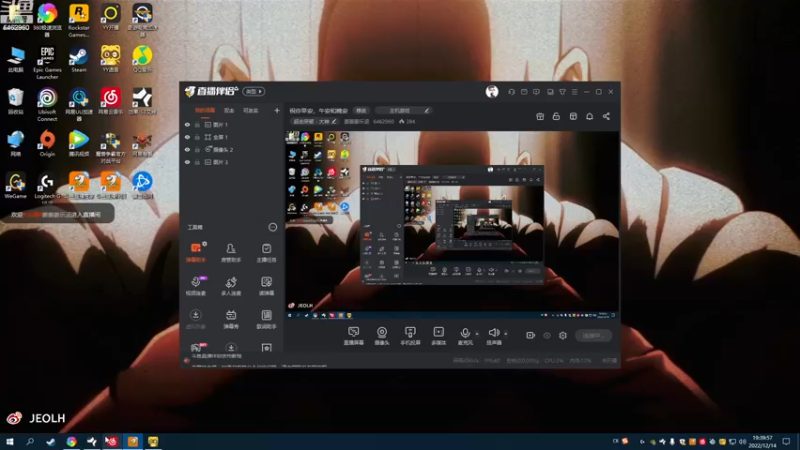800x450 pixels.
Task: Add a 直播屏幕 screen capture source
Action: (354, 336)
